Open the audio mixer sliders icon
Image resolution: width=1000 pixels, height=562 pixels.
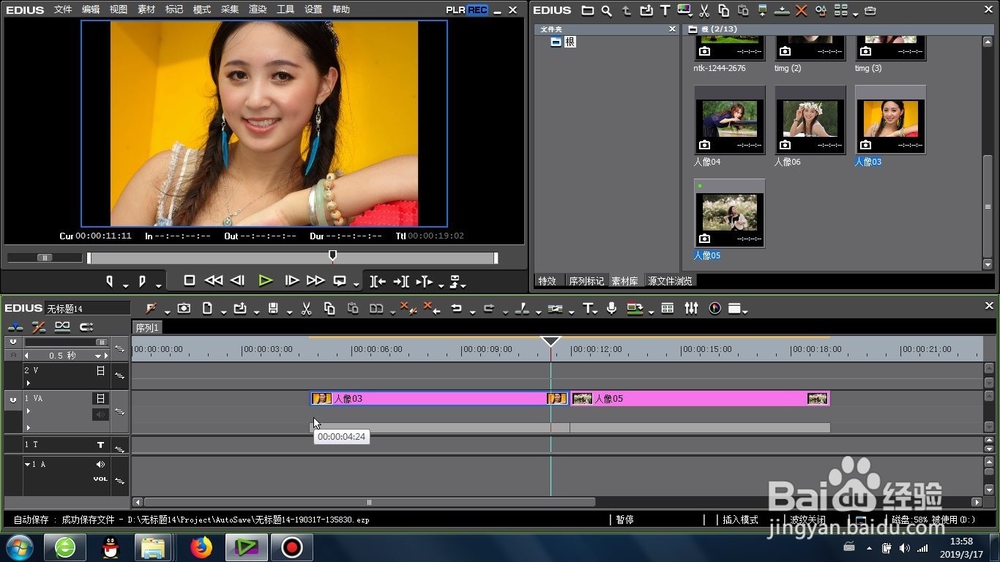coord(691,309)
